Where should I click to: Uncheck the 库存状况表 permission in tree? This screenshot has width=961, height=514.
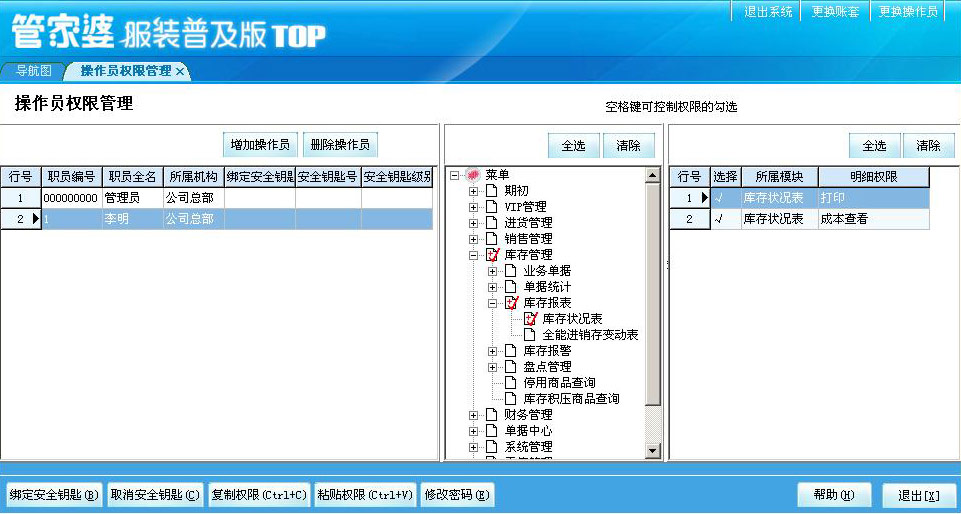[x=530, y=319]
